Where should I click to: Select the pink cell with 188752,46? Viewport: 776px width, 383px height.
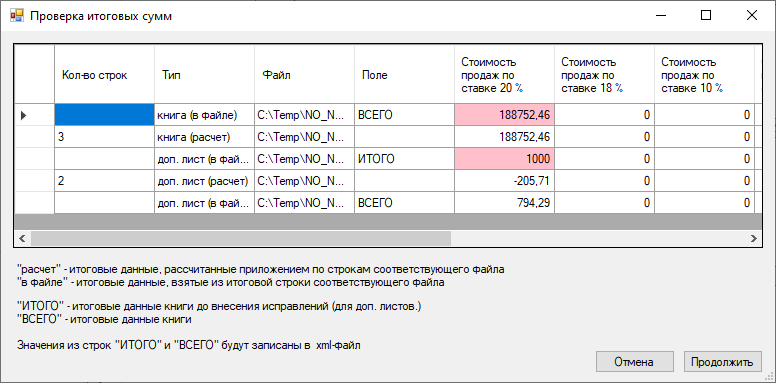[504, 115]
